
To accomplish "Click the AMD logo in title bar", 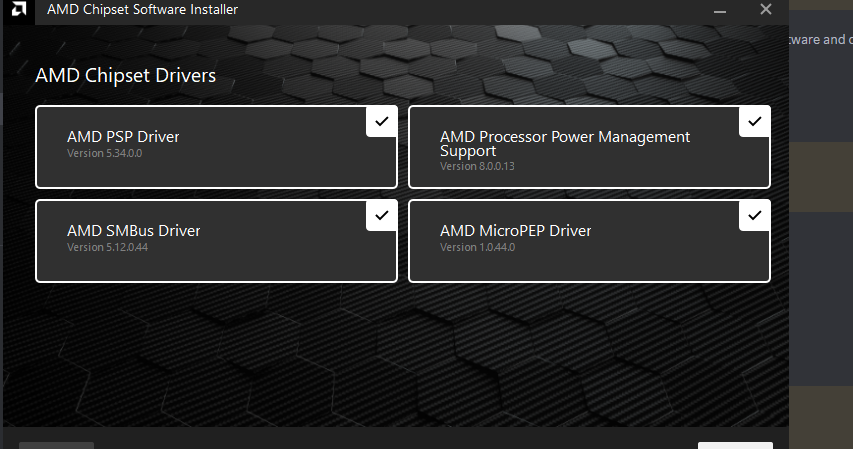I will coord(18,9).
